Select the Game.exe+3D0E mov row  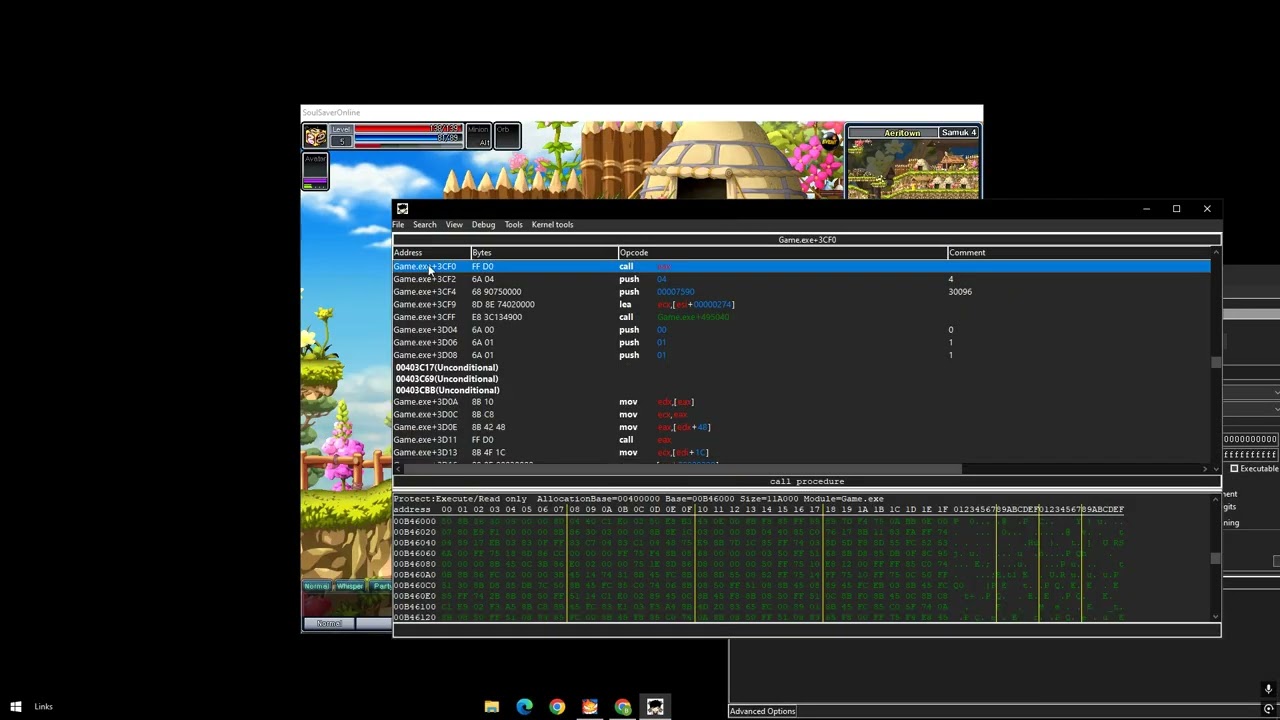[x=801, y=427]
